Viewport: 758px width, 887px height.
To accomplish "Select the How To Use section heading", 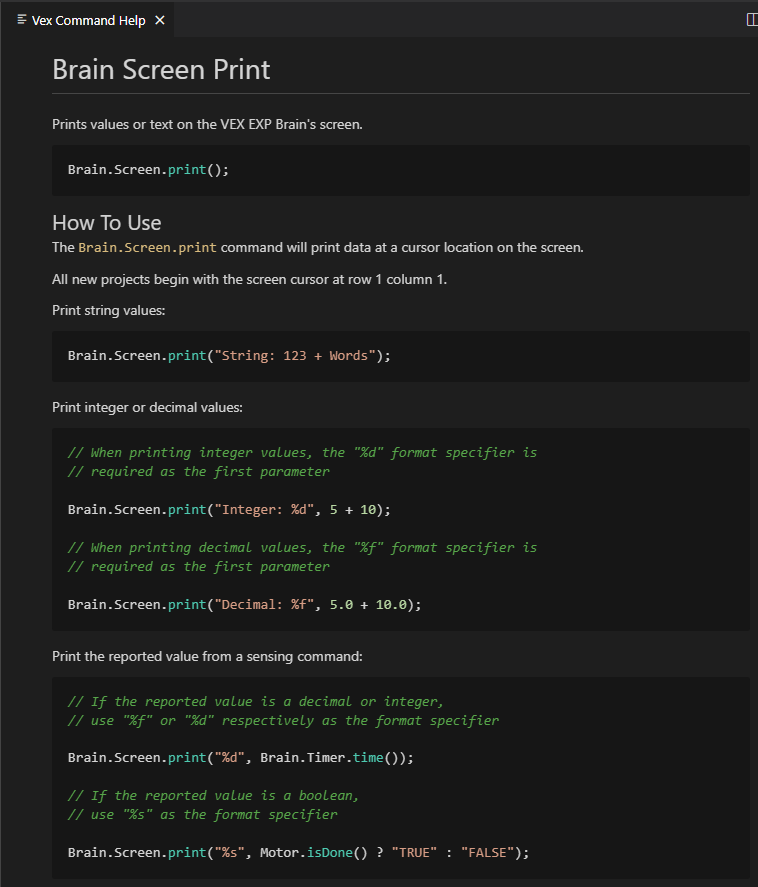I will [106, 222].
